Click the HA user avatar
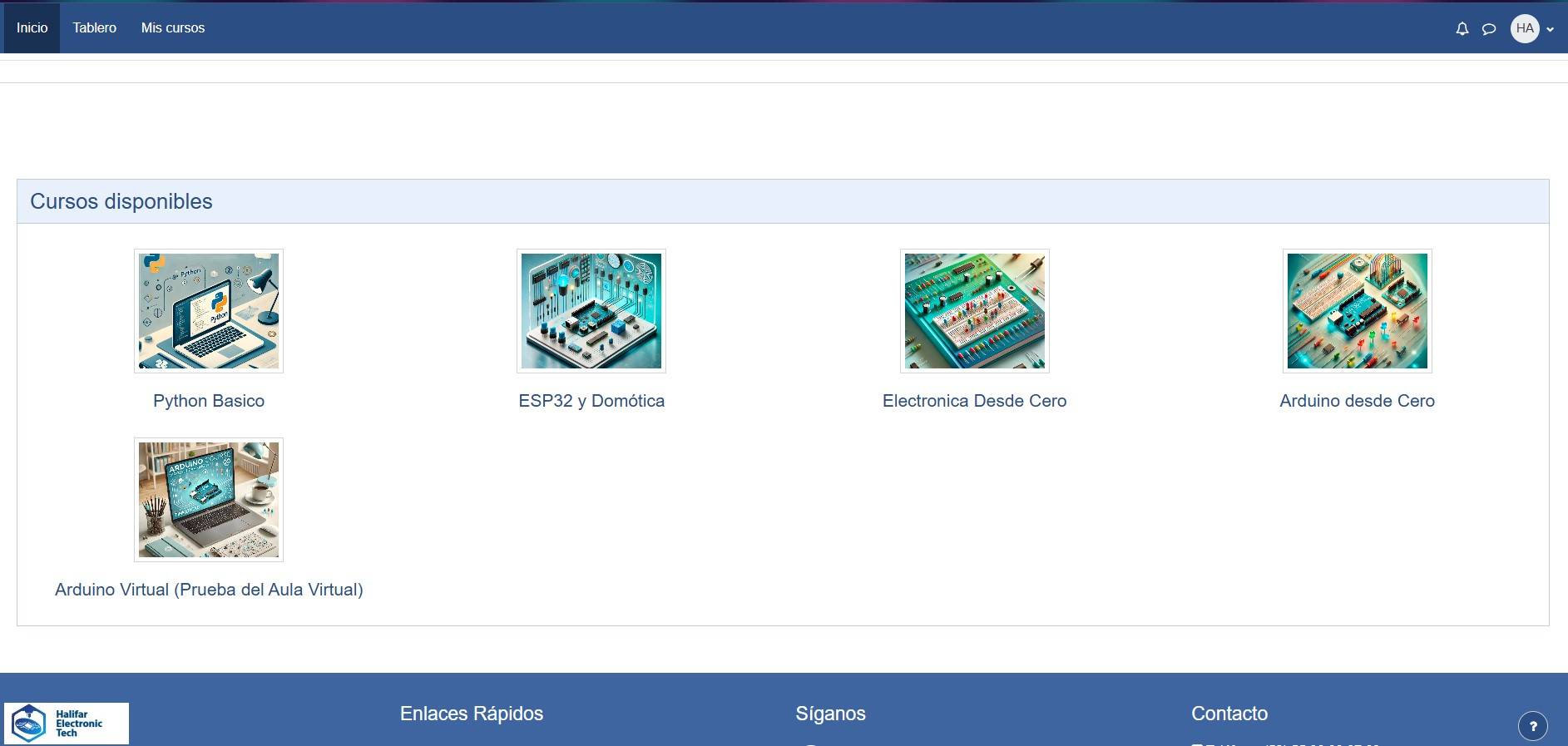 point(1525,28)
